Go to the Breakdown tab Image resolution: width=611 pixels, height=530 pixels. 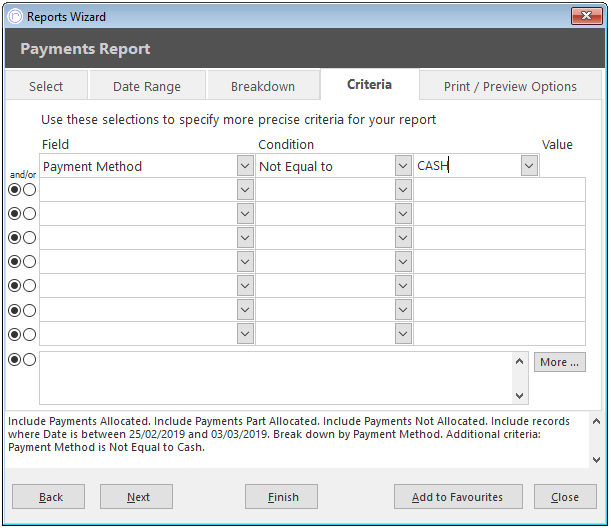click(263, 86)
